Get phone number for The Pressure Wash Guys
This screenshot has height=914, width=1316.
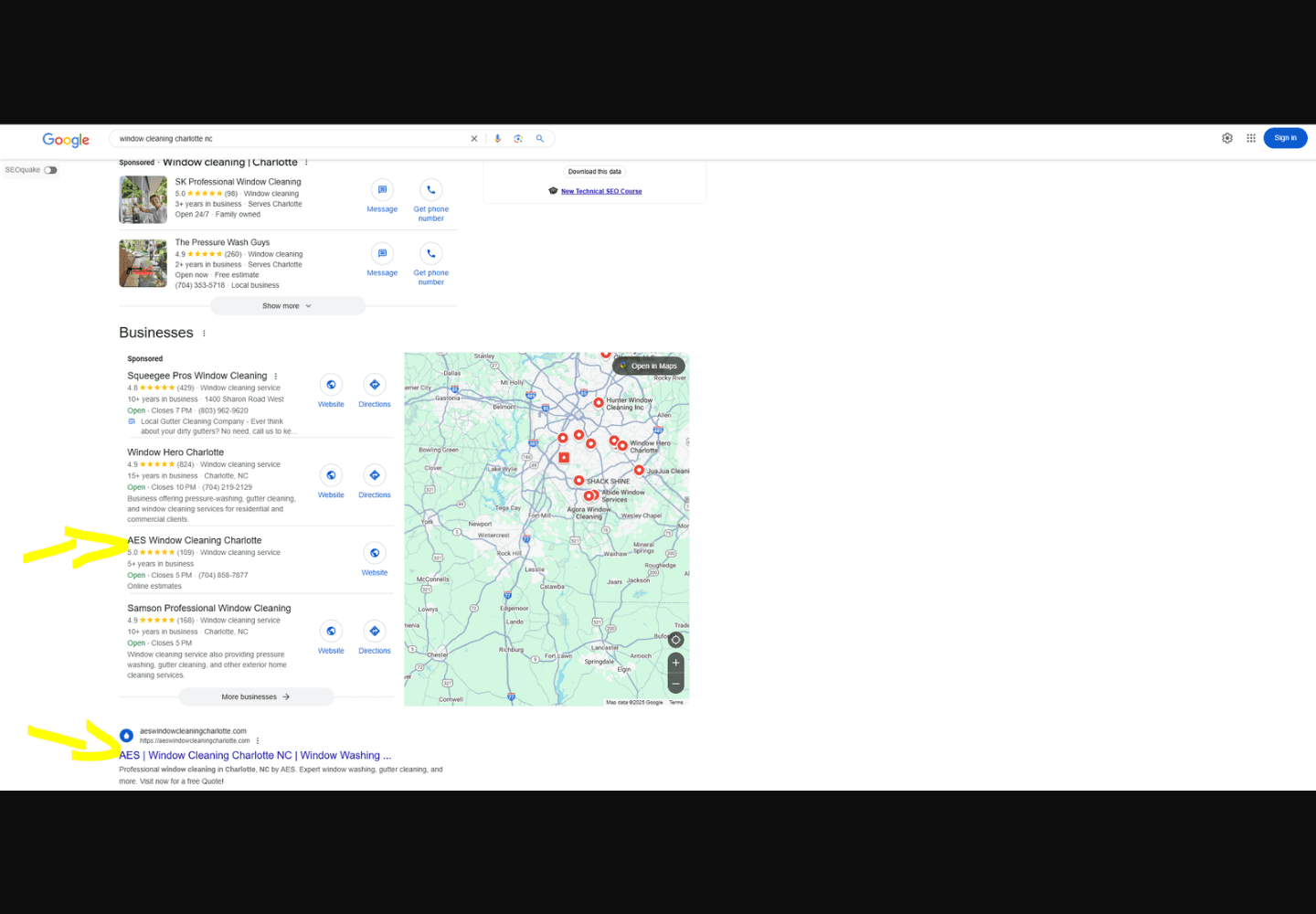click(431, 264)
